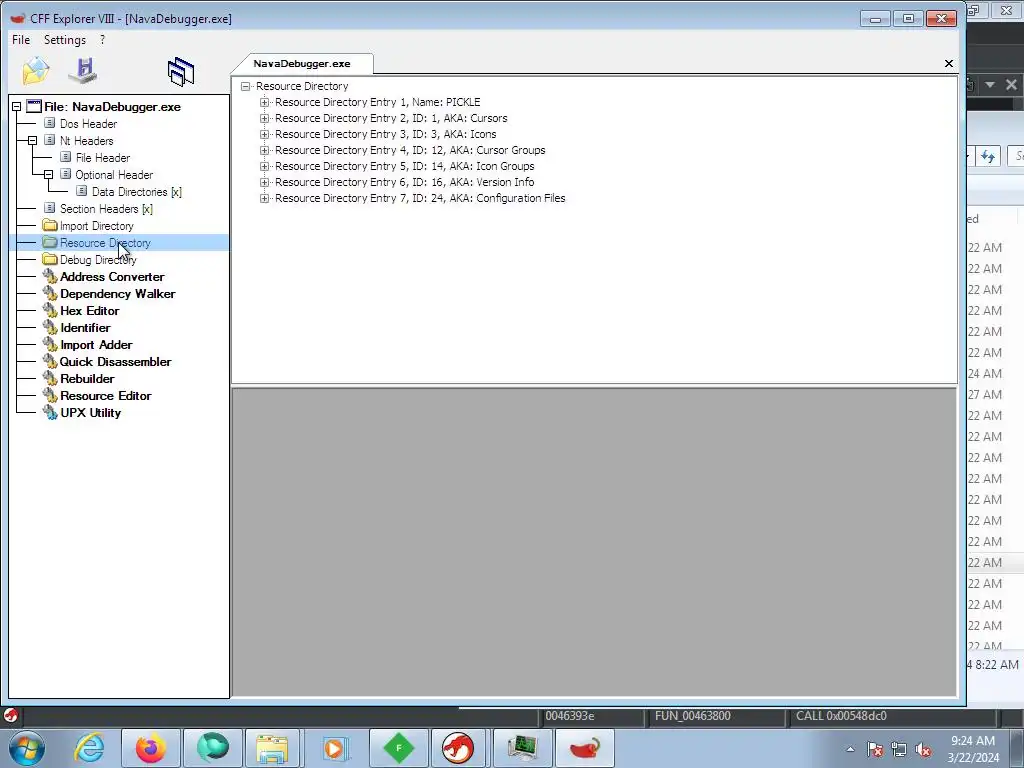Launch Internet Explorer from taskbar
1024x768 pixels.
(x=89, y=748)
